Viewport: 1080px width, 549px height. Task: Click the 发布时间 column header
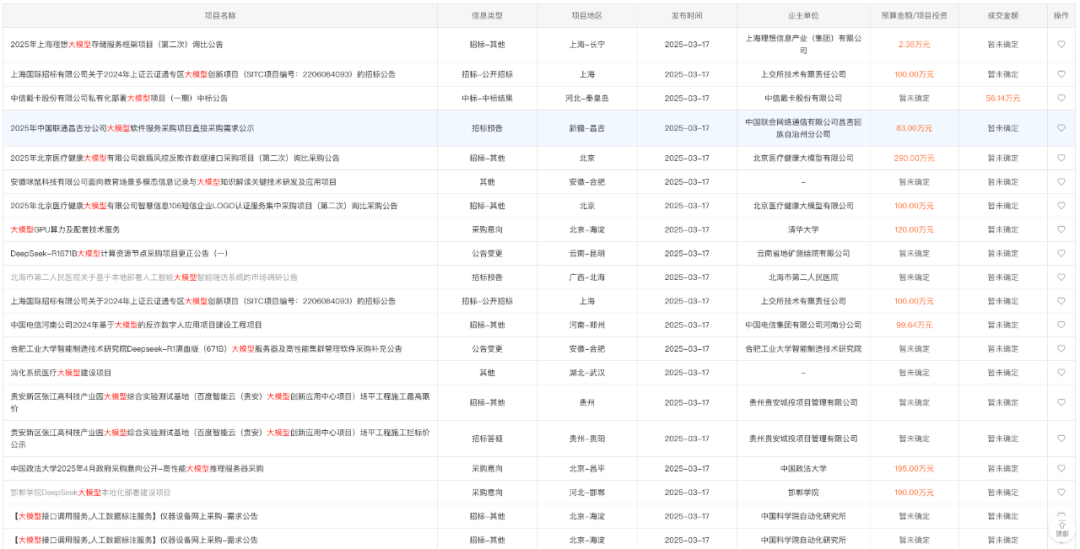(x=687, y=15)
